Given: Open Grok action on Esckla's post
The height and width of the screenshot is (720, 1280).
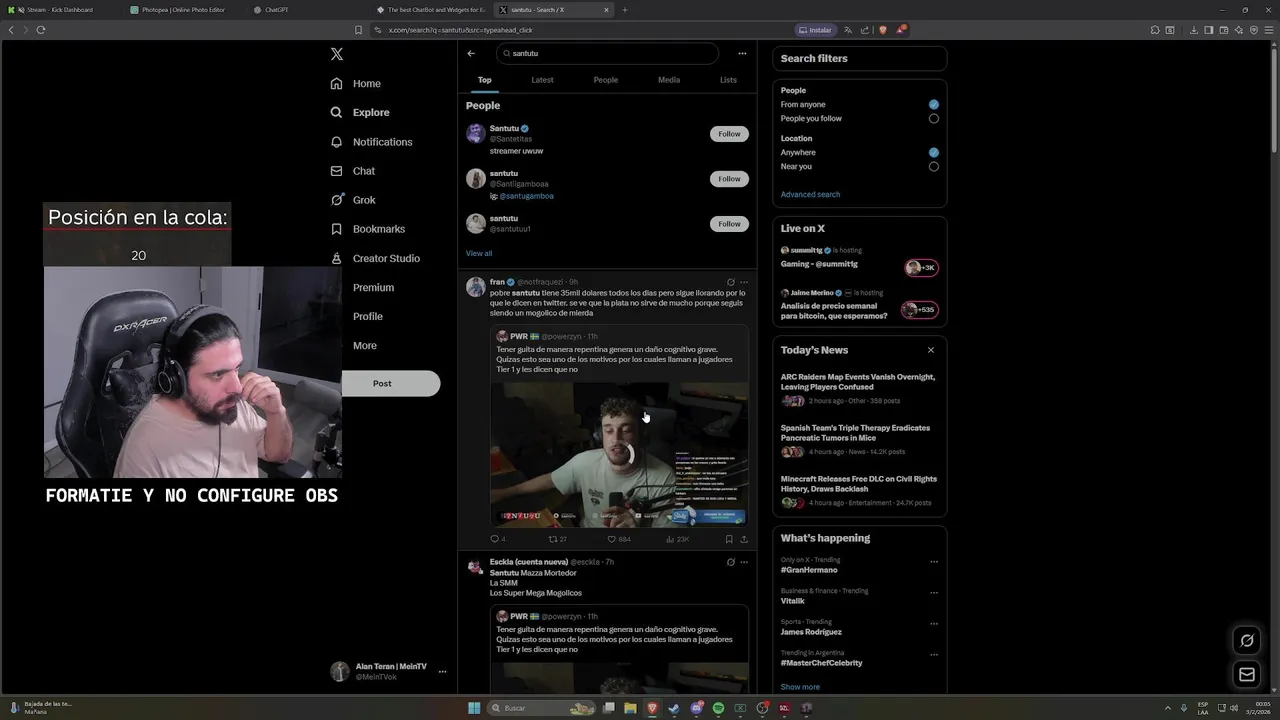Looking at the screenshot, I should pyautogui.click(x=731, y=562).
